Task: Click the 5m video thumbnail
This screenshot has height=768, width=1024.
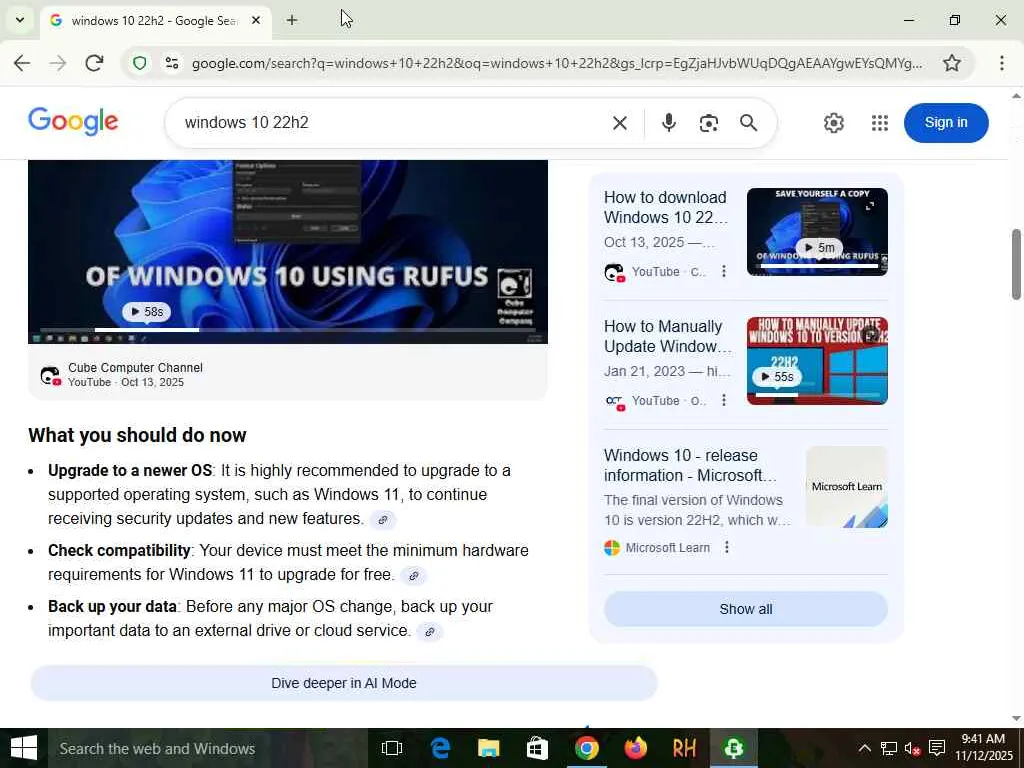Action: [x=817, y=232]
